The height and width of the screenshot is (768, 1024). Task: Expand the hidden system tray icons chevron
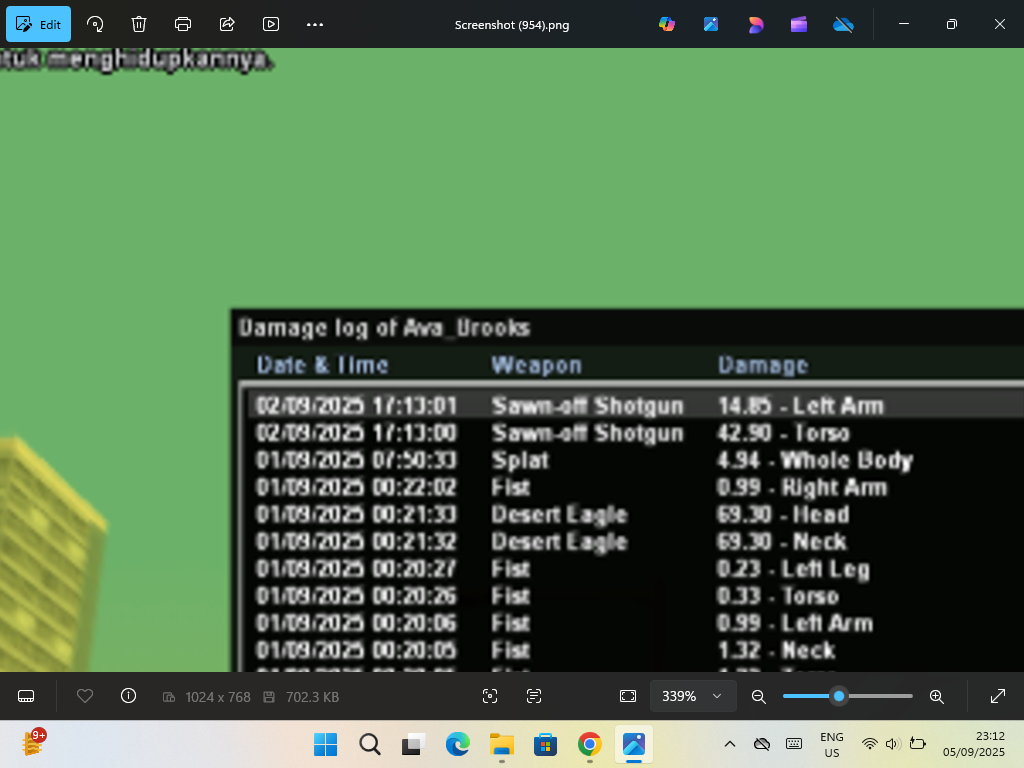pos(730,744)
